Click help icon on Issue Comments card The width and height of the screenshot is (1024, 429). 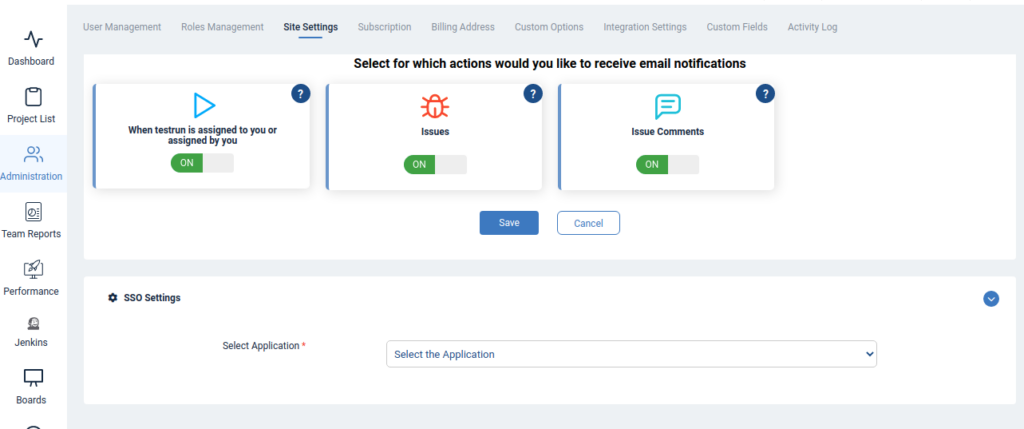point(765,93)
